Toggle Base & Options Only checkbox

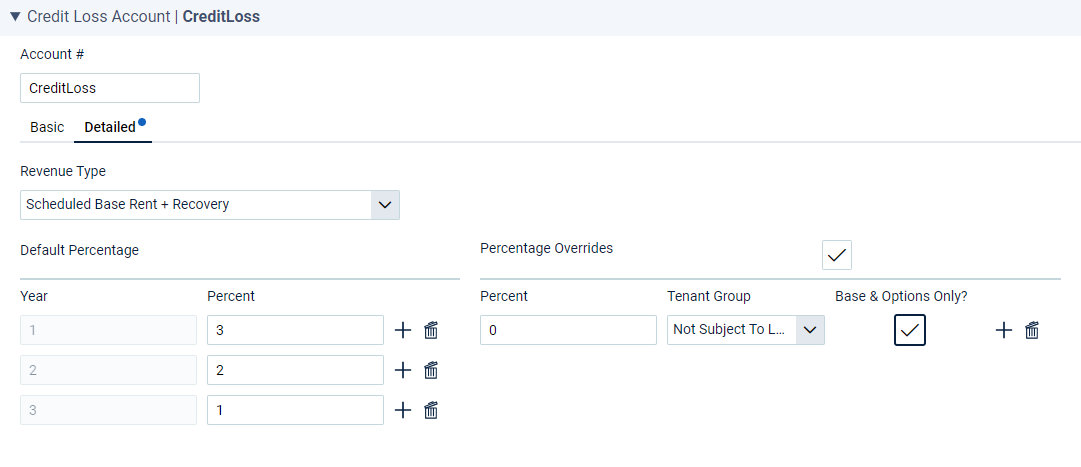[910, 330]
